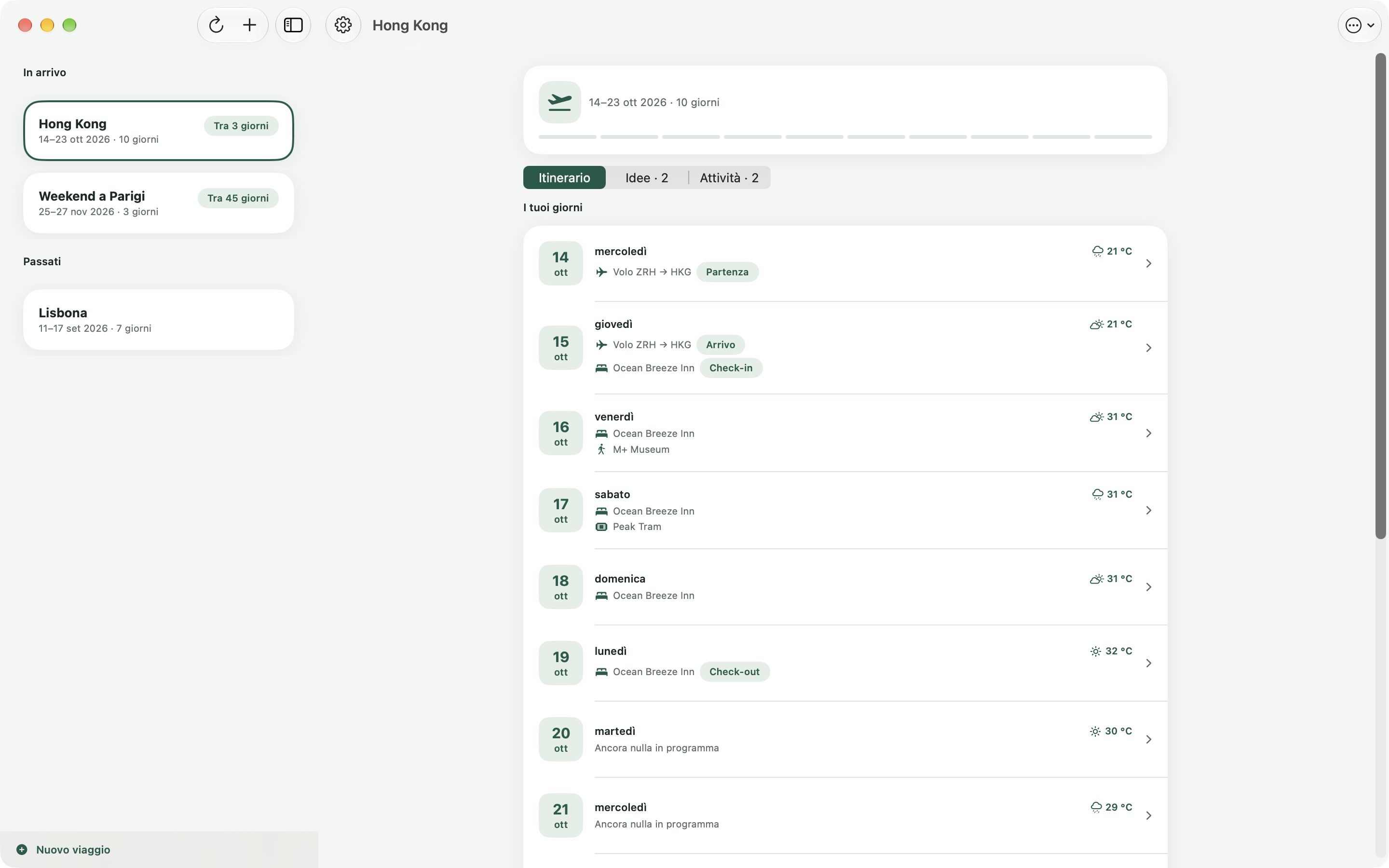Click the bed icon on 15 ott row
This screenshot has height=868, width=1389.
coord(601,368)
